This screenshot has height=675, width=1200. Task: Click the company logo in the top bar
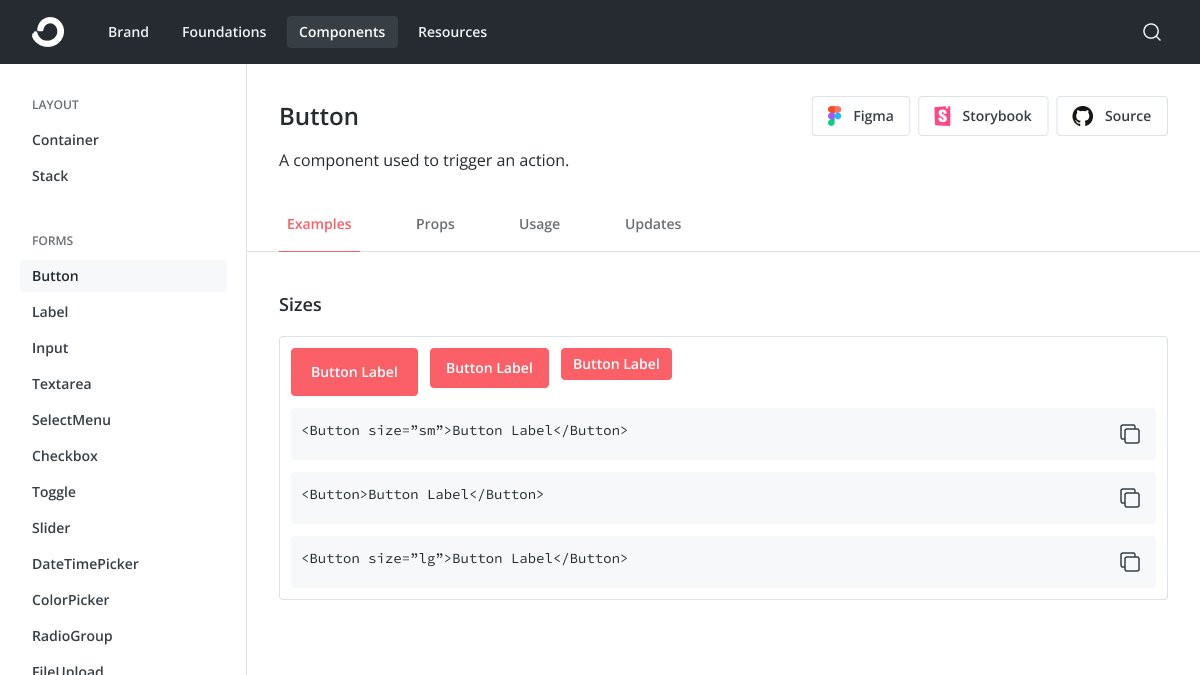tap(48, 31)
